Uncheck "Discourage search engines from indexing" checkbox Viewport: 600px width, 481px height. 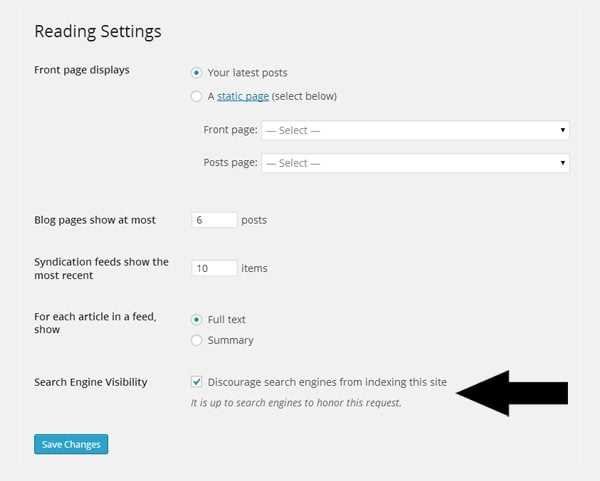[196, 382]
